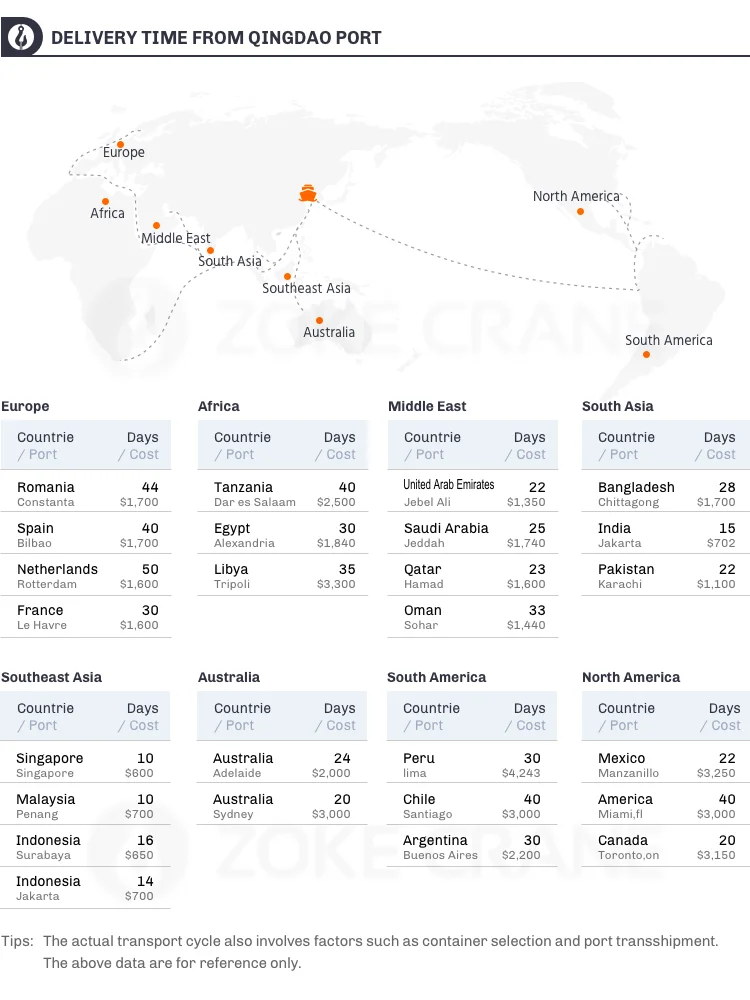750x1000 pixels.
Task: Click the orange dot above Australia map label
Action: point(319,320)
